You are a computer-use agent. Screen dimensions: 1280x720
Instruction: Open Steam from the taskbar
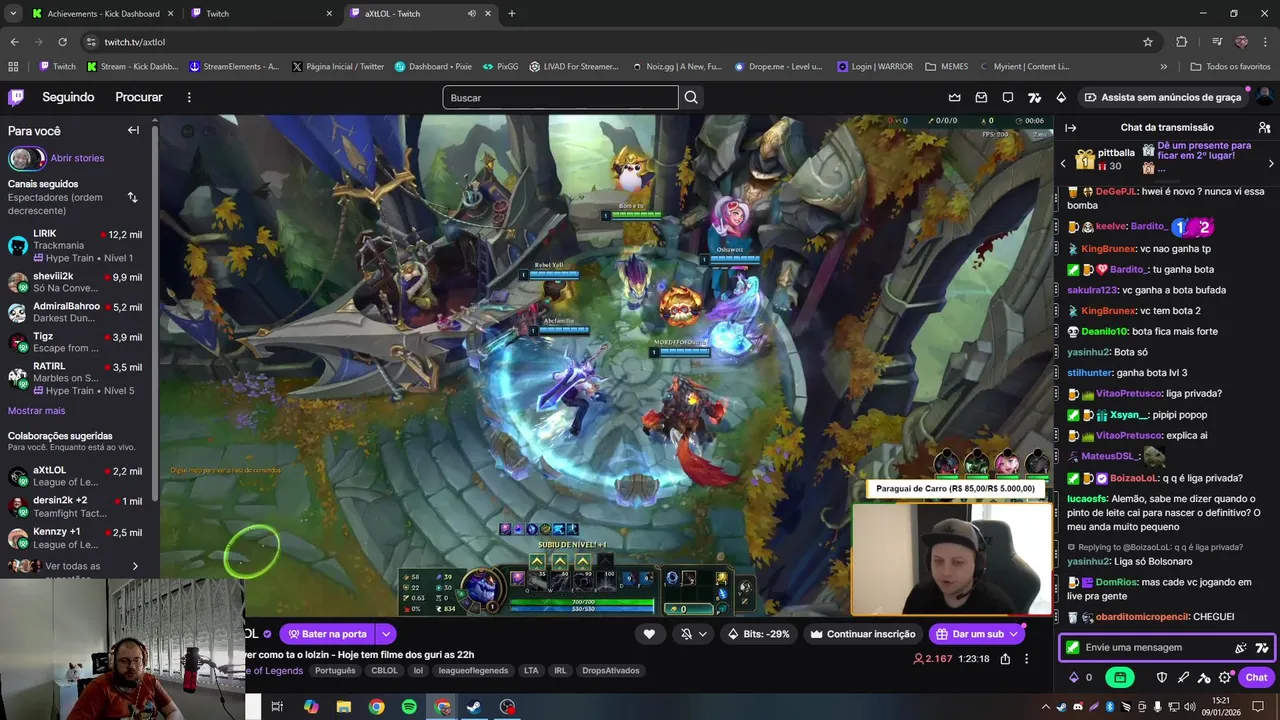click(475, 707)
